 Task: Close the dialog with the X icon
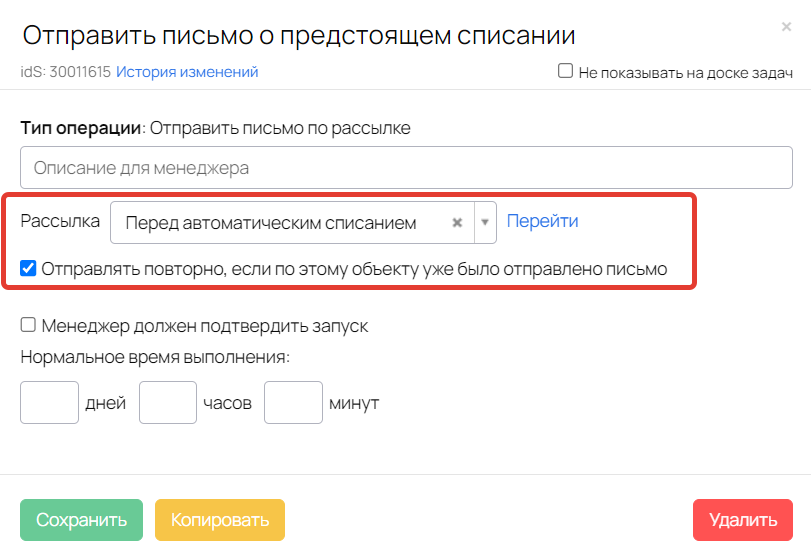[786, 26]
